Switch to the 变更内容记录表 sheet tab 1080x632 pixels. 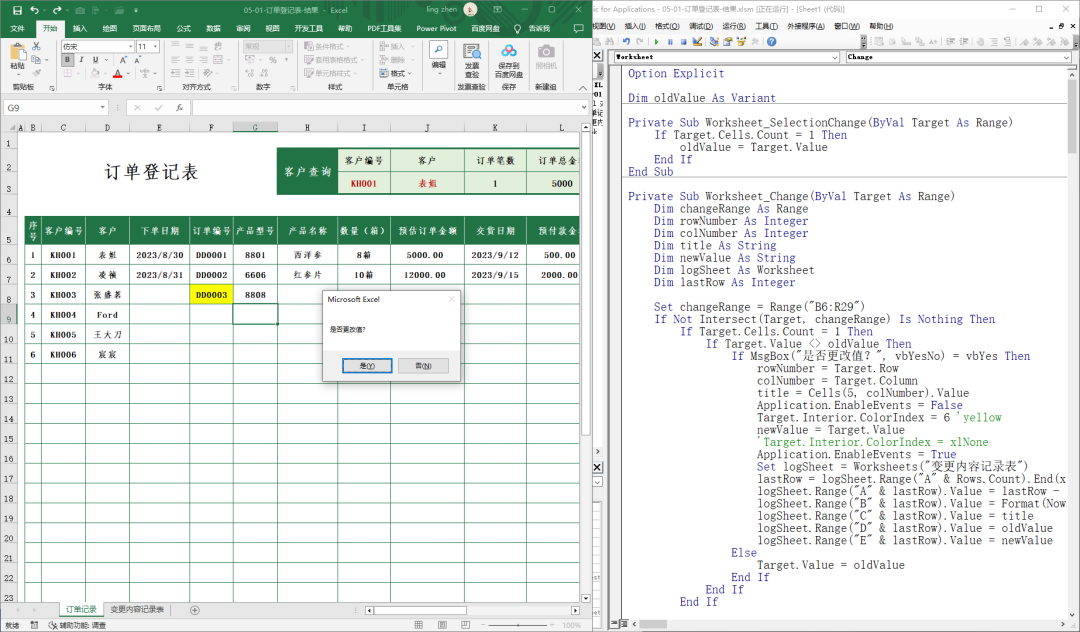(137, 609)
